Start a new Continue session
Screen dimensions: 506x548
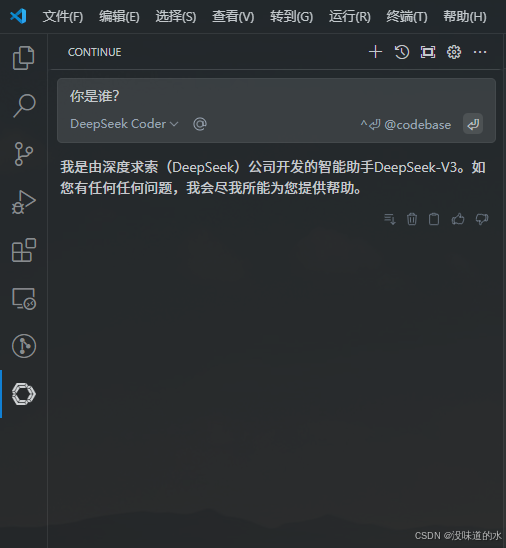[x=375, y=52]
